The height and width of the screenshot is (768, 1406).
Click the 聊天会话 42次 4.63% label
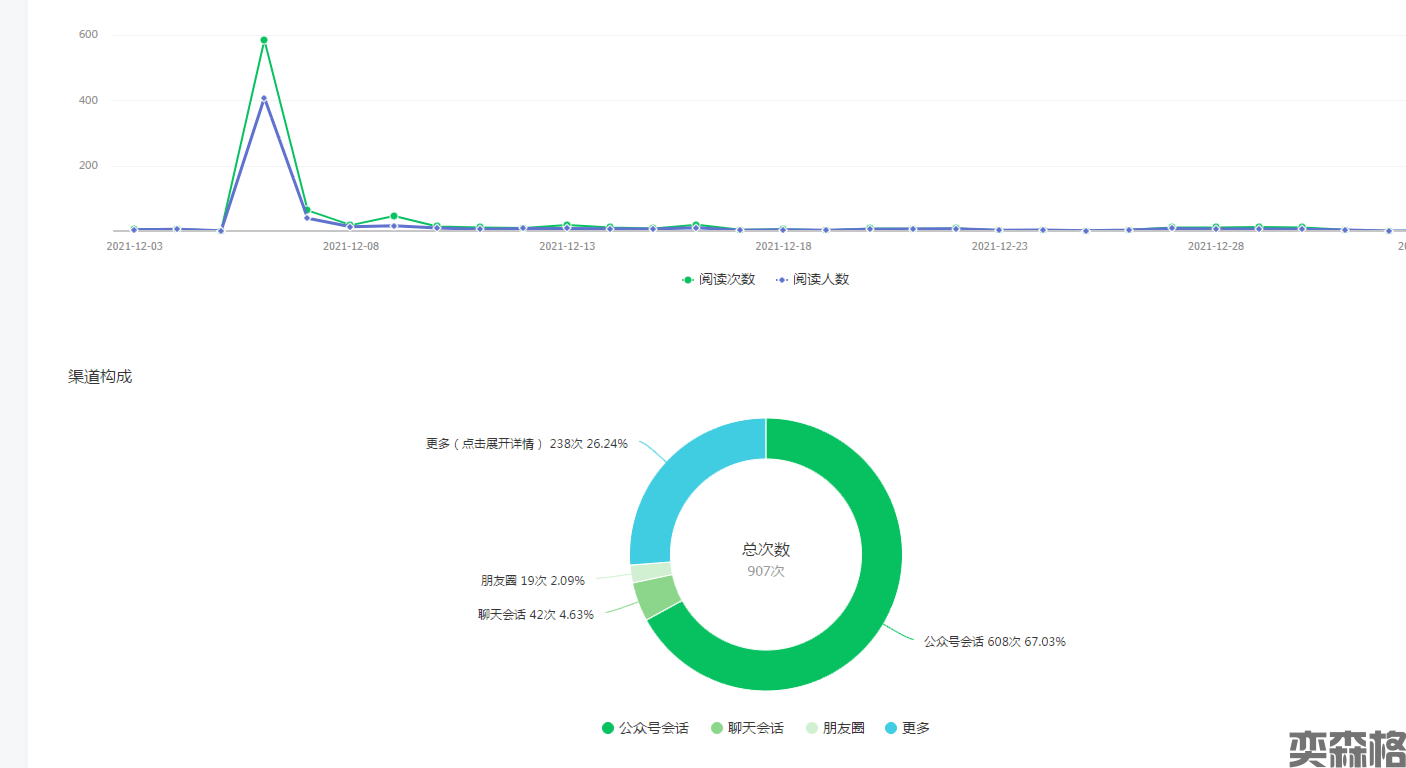(535, 615)
